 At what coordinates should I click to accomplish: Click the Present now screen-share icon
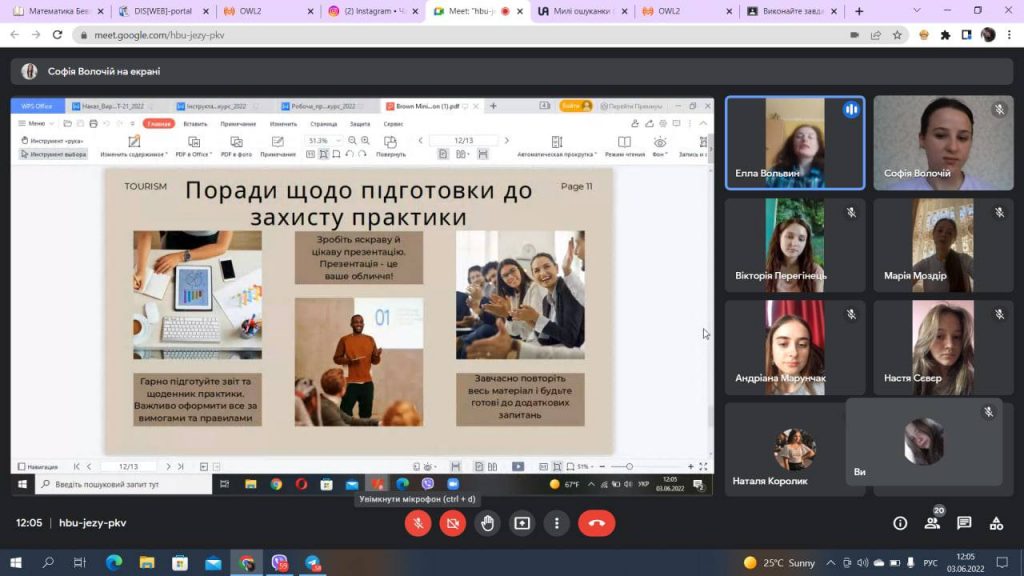522,523
